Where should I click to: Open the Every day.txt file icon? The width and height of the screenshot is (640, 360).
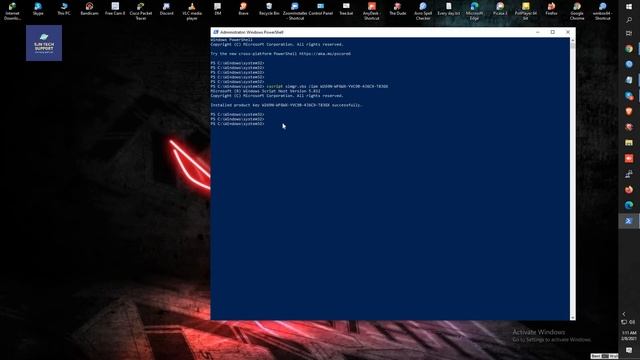[x=449, y=9]
